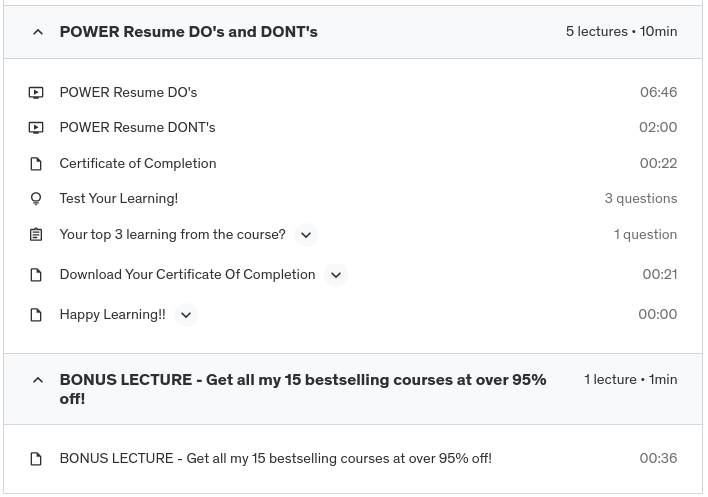Expand description for Download Your Certificate Of Completion

(336, 275)
